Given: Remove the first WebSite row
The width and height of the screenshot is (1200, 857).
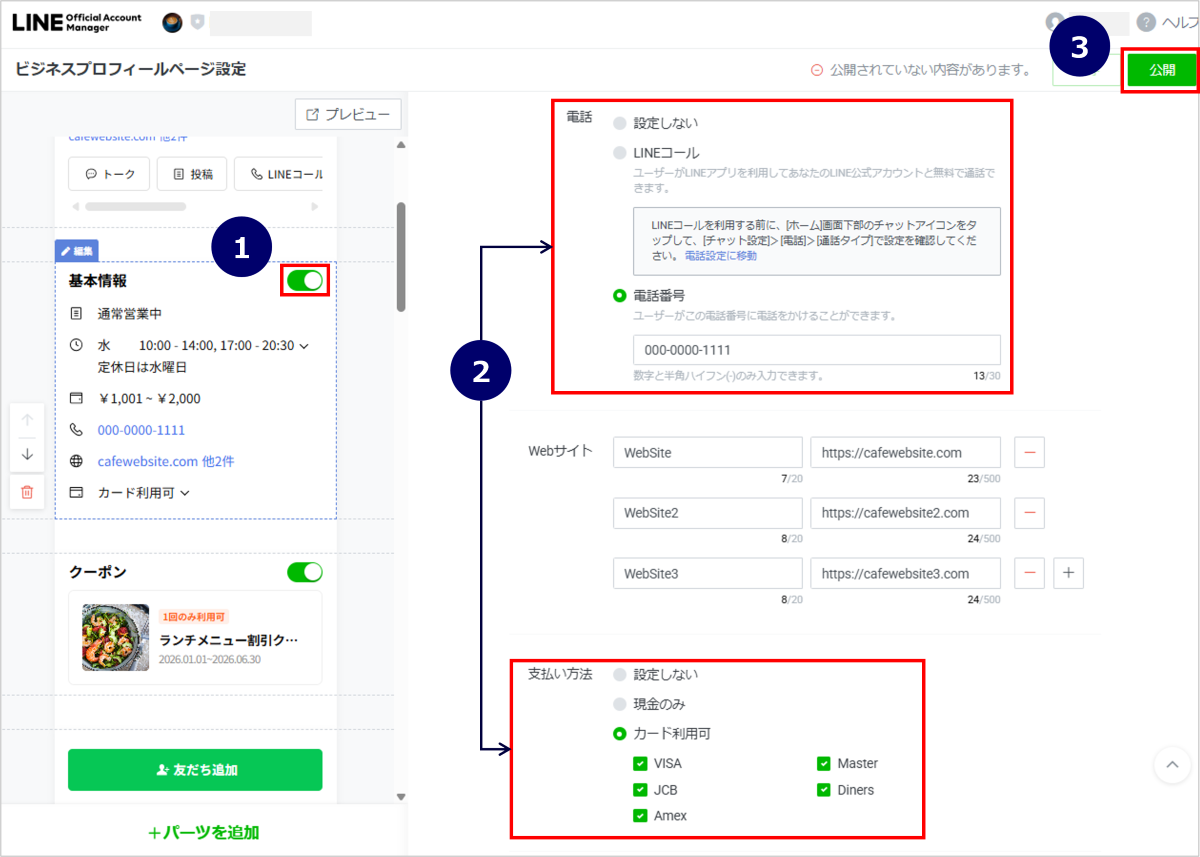Looking at the screenshot, I should (1029, 453).
